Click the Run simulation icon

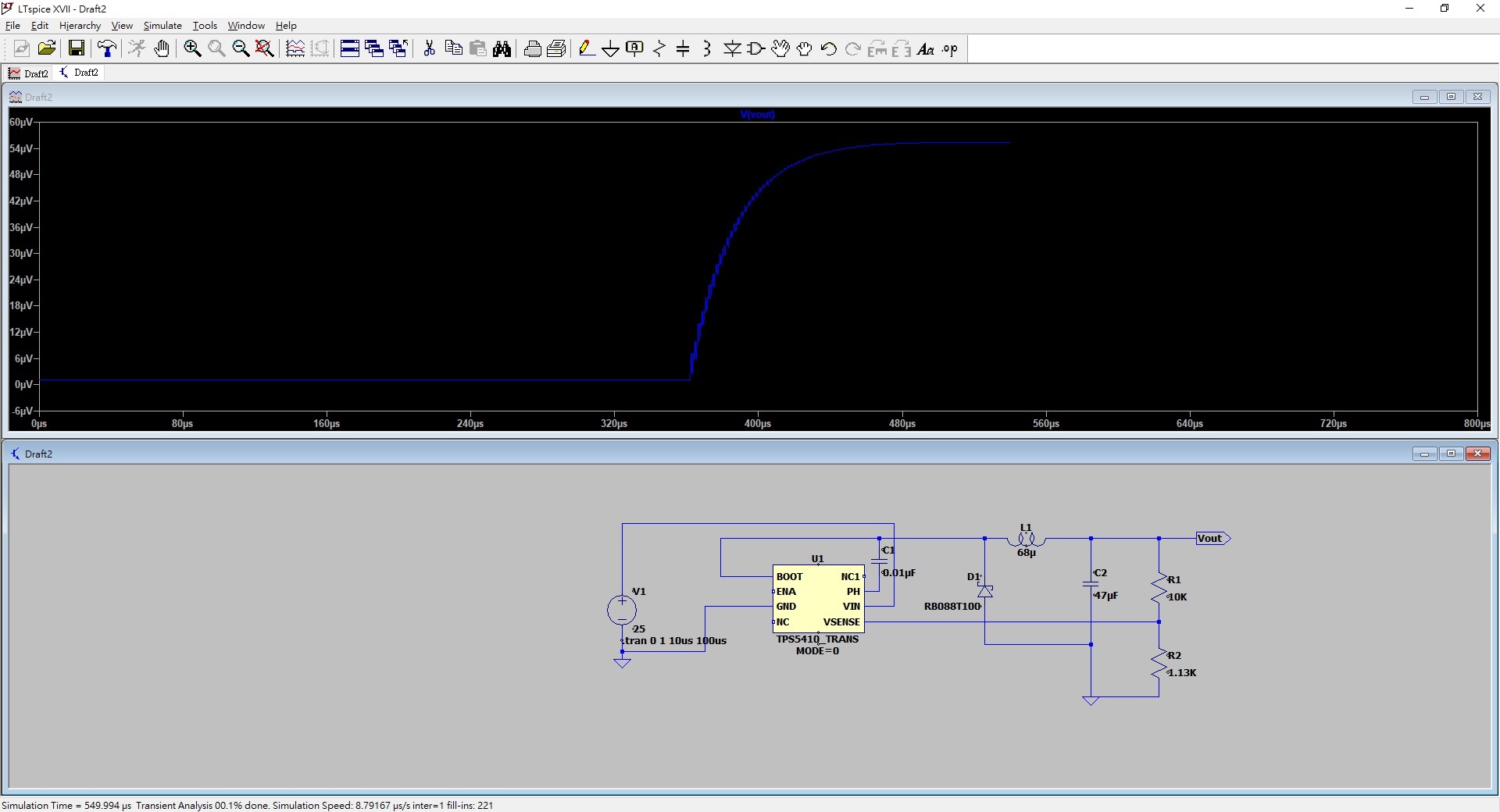coord(137,49)
